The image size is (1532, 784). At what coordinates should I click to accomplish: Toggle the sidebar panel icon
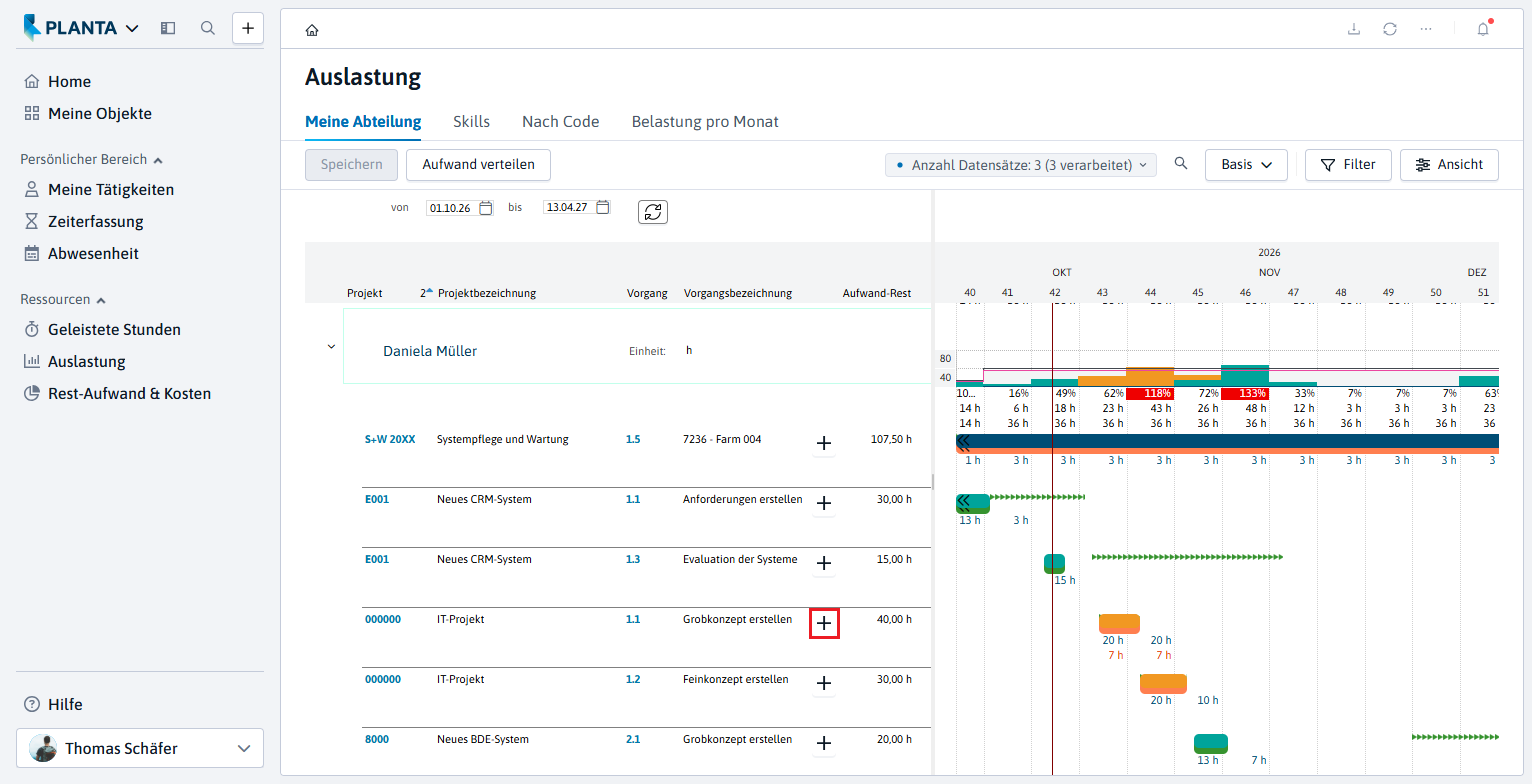point(168,28)
